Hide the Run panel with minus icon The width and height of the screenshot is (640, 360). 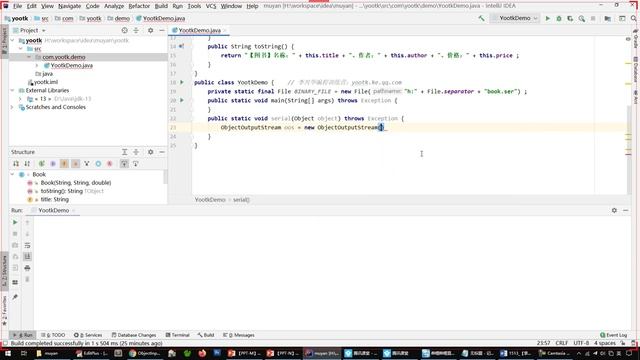point(626,210)
